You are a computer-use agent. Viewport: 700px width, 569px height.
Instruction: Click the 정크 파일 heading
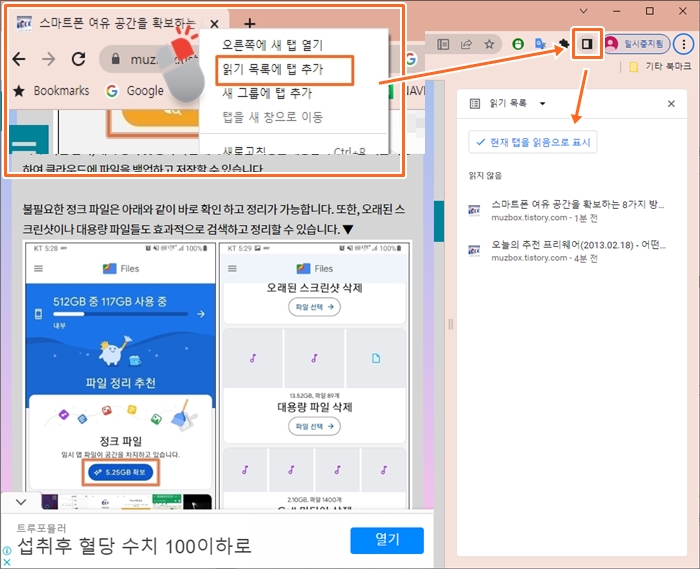point(121,441)
